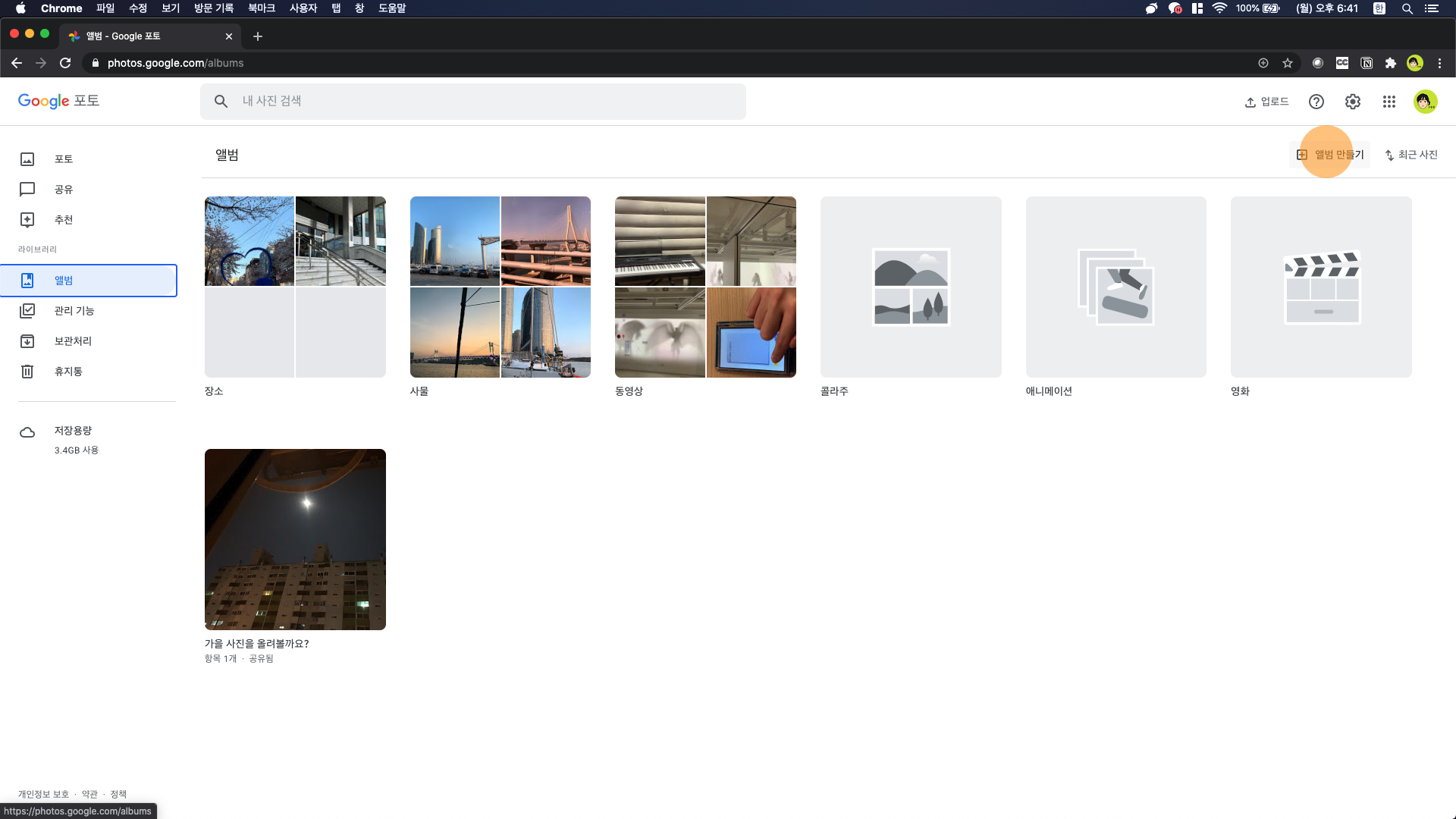Viewport: 1456px width, 819px height.
Task: Open the privacy (개인정보 보호) link
Action: 43,794
